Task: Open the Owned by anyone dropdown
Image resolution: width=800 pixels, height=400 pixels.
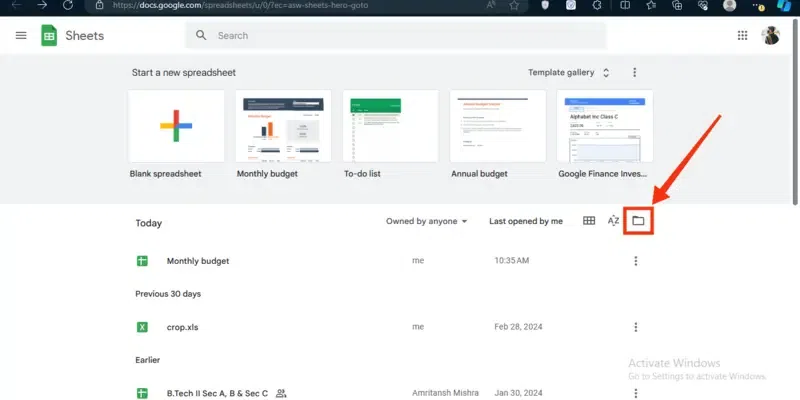Action: pos(427,221)
